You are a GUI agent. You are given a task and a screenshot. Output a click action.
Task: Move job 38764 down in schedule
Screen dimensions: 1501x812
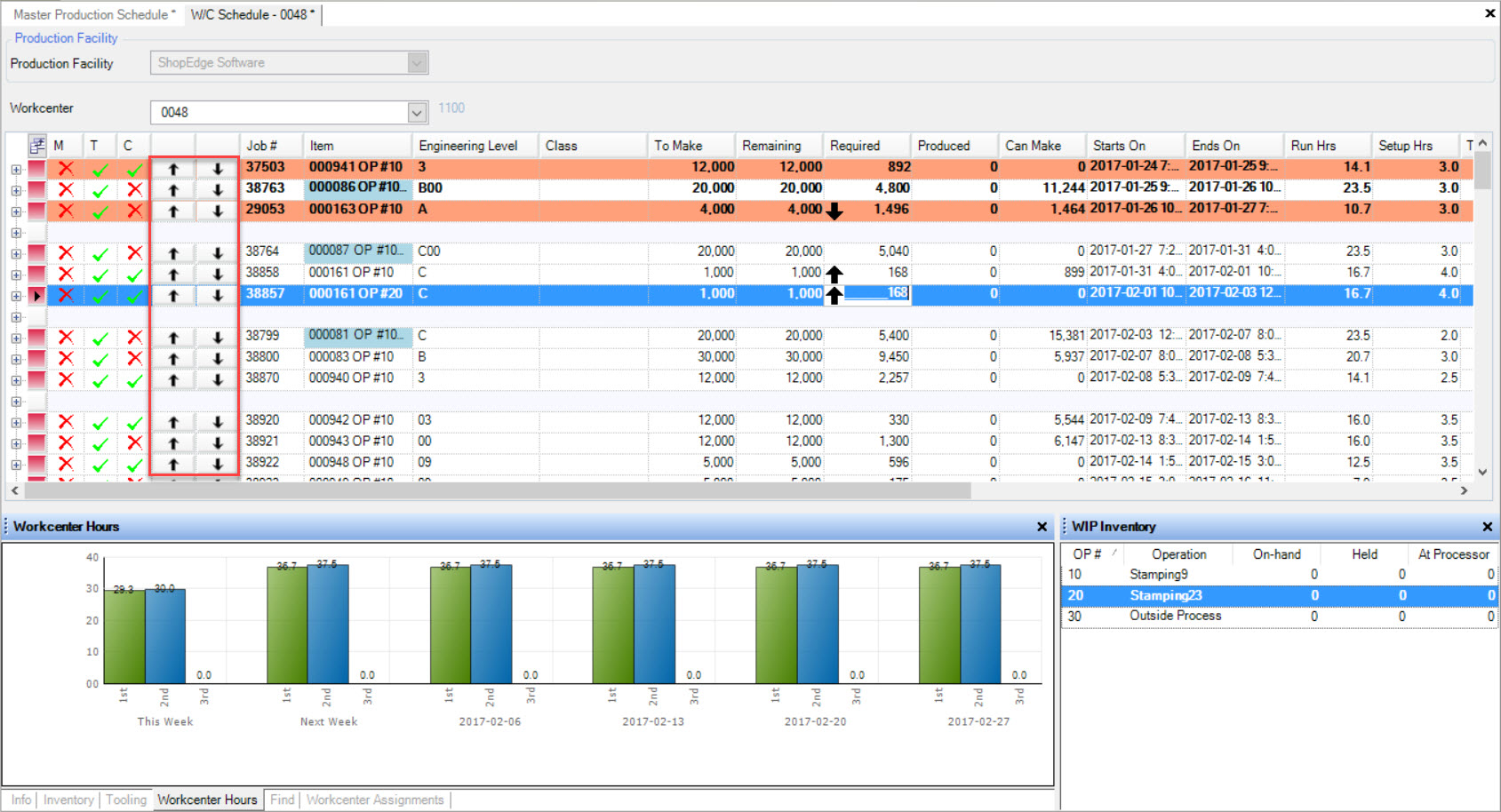(217, 253)
